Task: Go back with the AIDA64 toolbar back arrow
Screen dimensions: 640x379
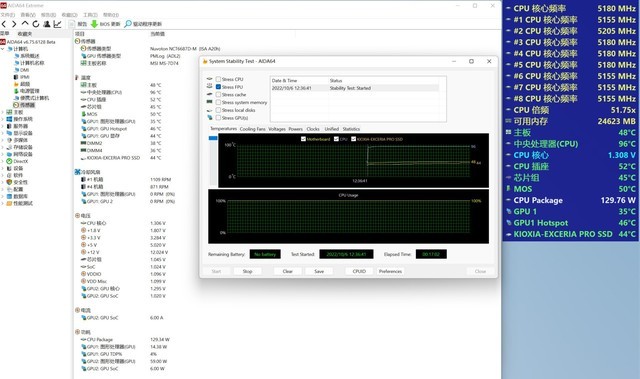Action: (x=4, y=24)
